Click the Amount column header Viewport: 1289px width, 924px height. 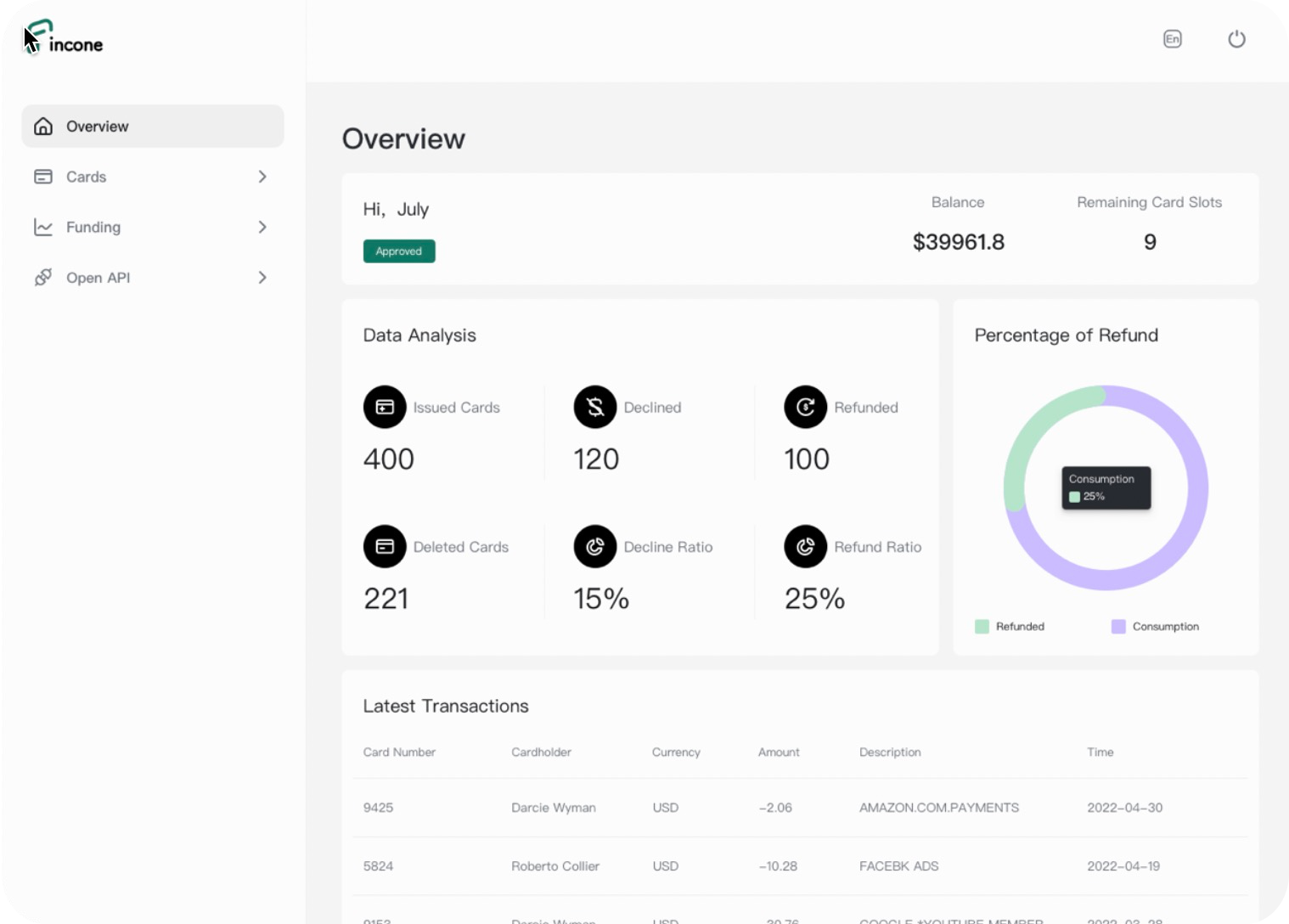(x=779, y=752)
